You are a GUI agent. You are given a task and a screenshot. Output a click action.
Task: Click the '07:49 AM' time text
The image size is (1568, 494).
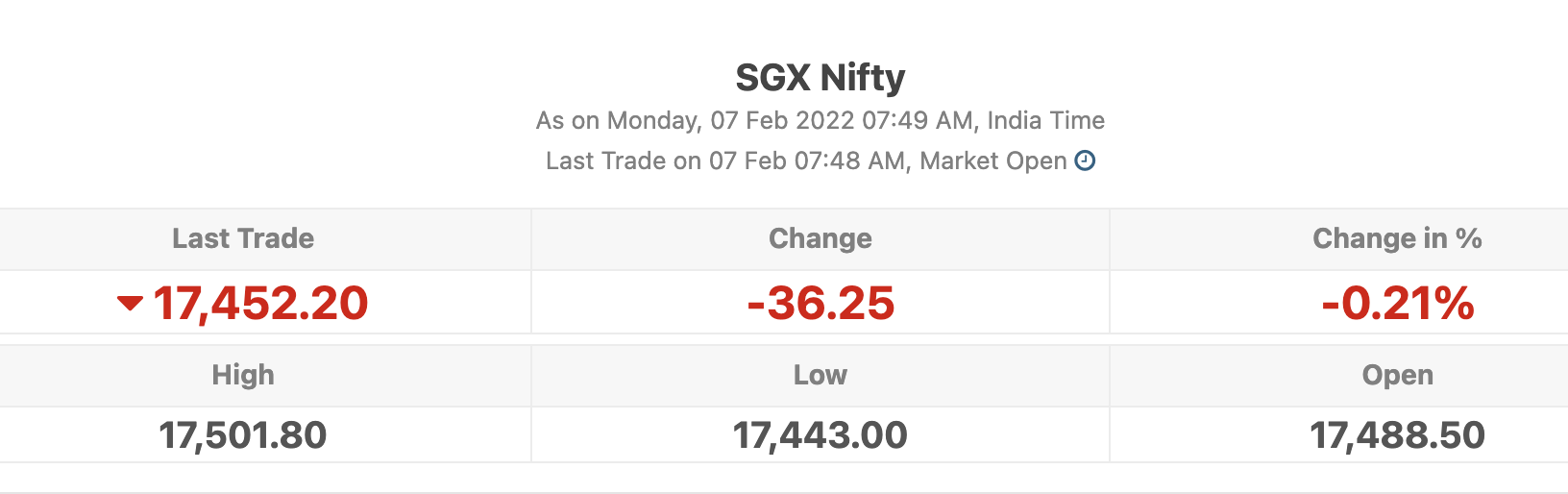tap(919, 120)
